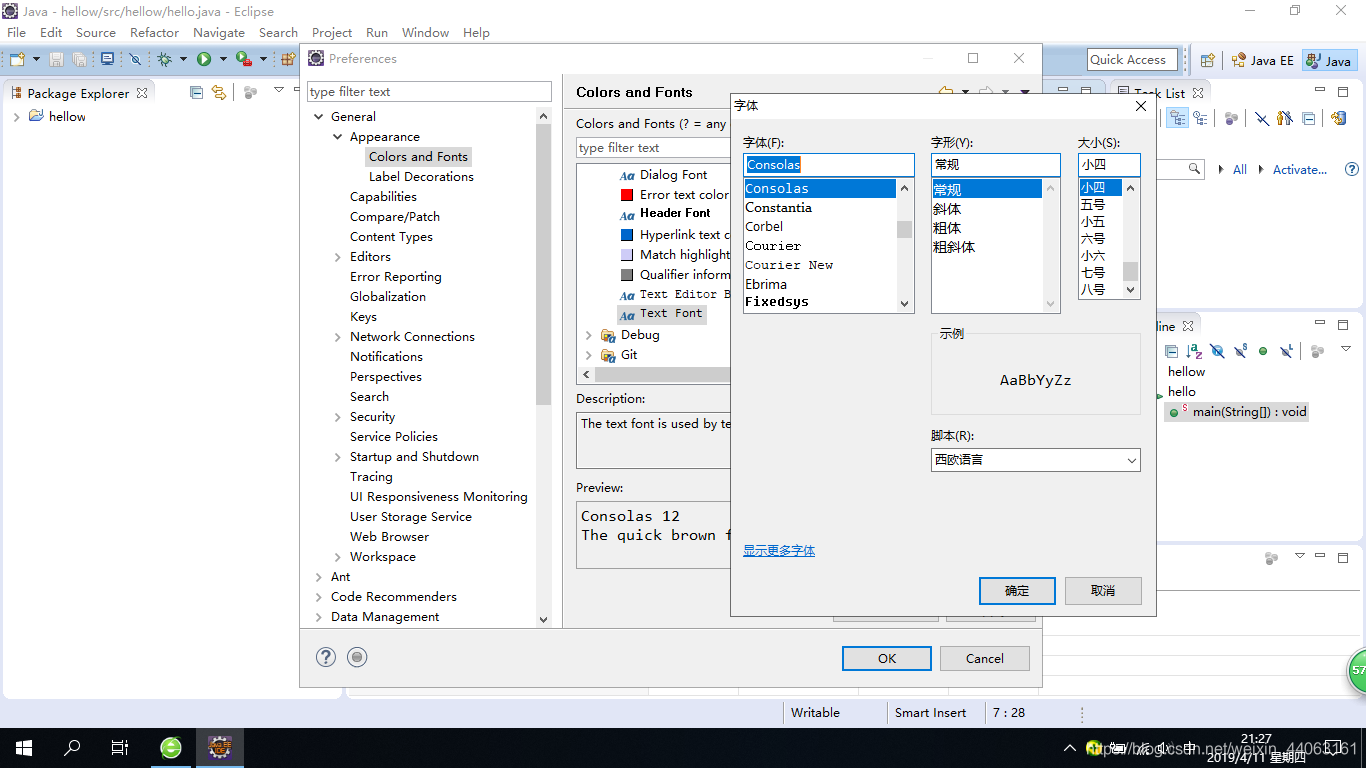Image resolution: width=1366 pixels, height=768 pixels.
Task: Click the blue Hyperlink text color swatch
Action: coord(627,235)
